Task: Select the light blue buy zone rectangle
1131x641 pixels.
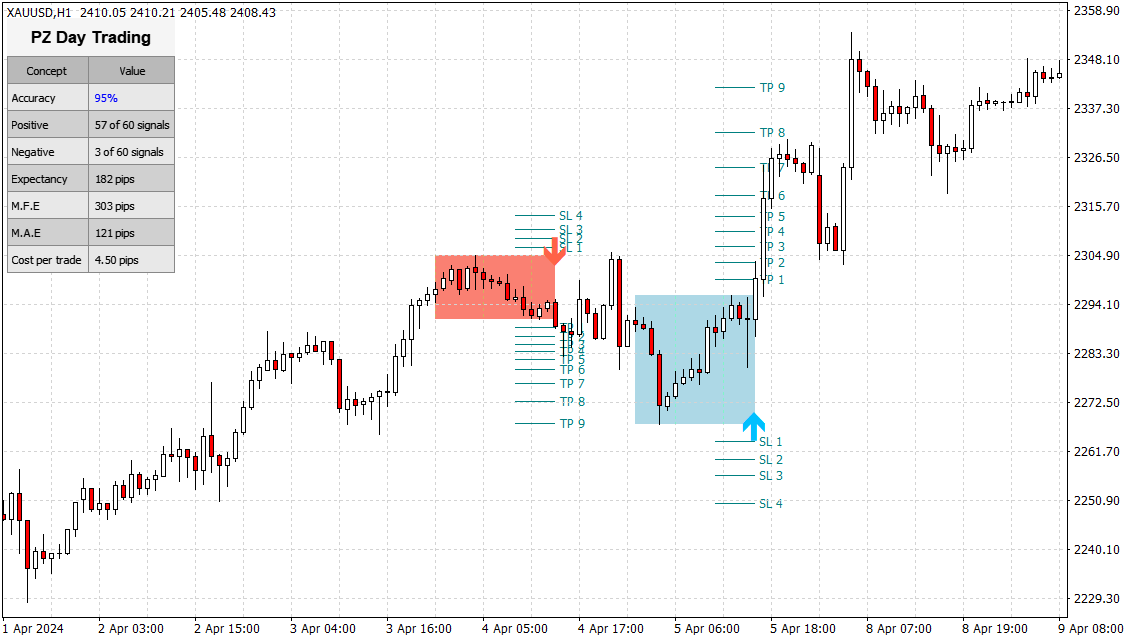Action: click(695, 359)
